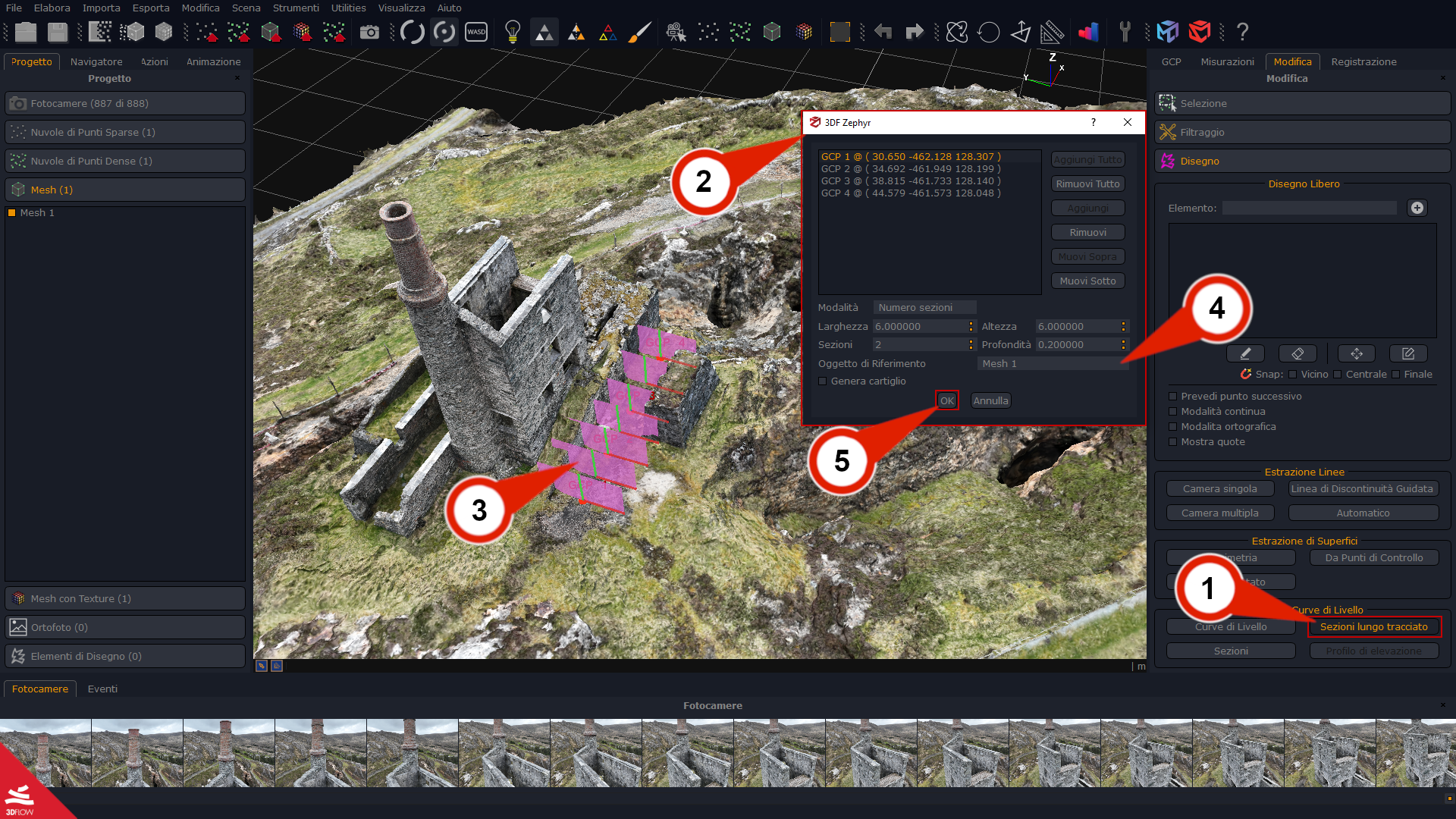This screenshot has height=819, width=1456.
Task: Click the orange-cornered bounding box icon
Action: pos(839,32)
